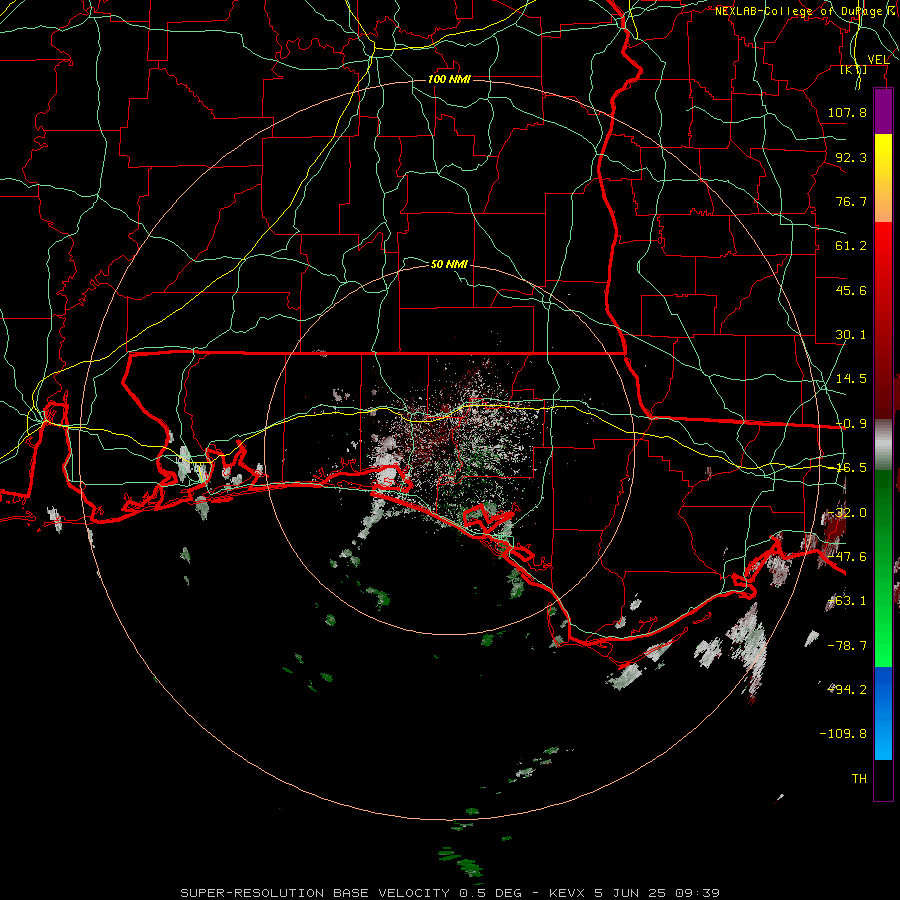Click the 50 NMI range ring label
This screenshot has width=900, height=900.
click(x=449, y=264)
